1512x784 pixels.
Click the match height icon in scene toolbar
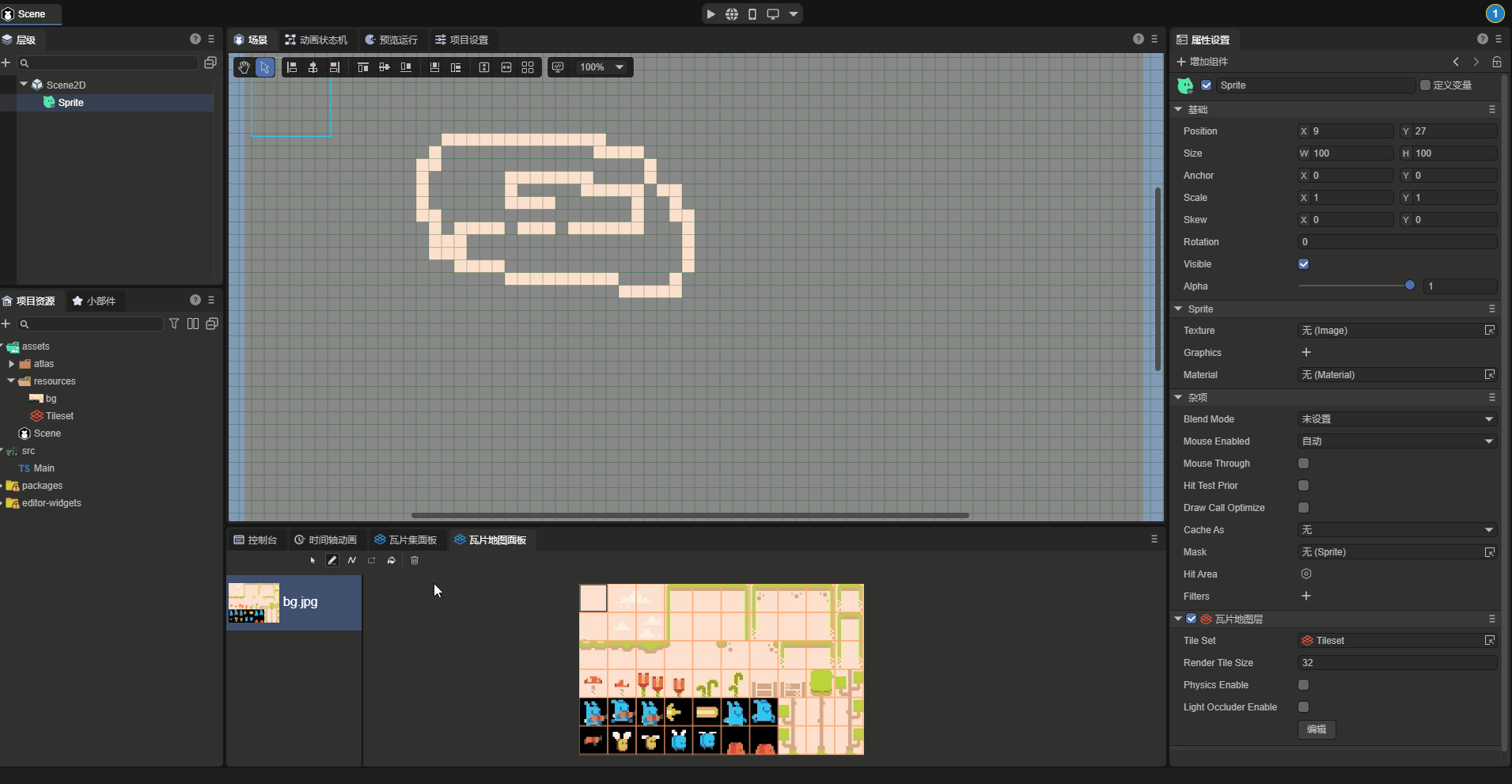(x=484, y=67)
